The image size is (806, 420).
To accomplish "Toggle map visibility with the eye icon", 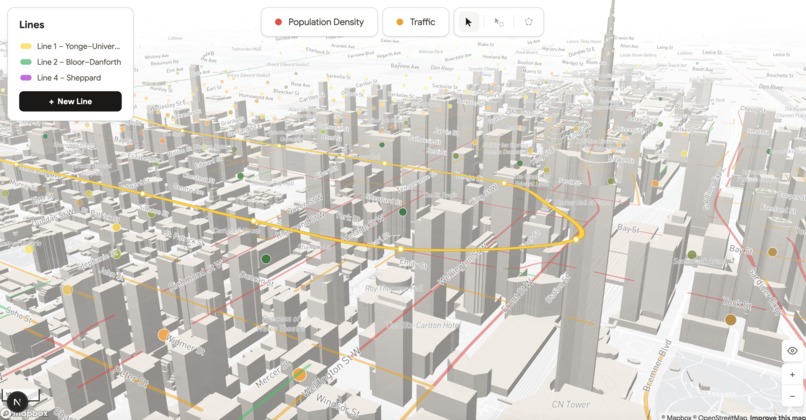I will (x=792, y=351).
